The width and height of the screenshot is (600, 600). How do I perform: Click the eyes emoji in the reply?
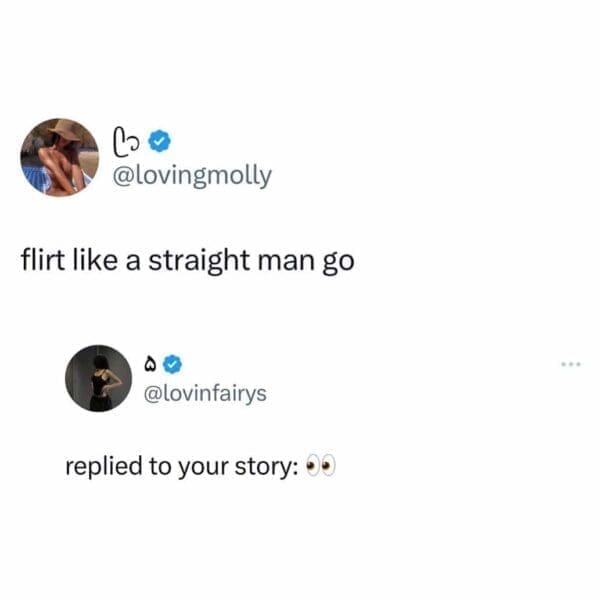pyautogui.click(x=319, y=467)
